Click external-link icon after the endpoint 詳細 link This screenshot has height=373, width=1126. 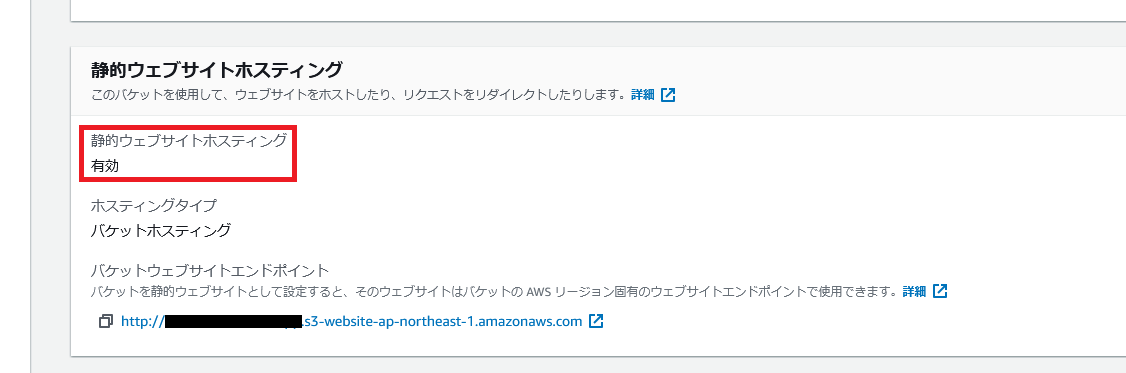pyautogui.click(x=940, y=292)
